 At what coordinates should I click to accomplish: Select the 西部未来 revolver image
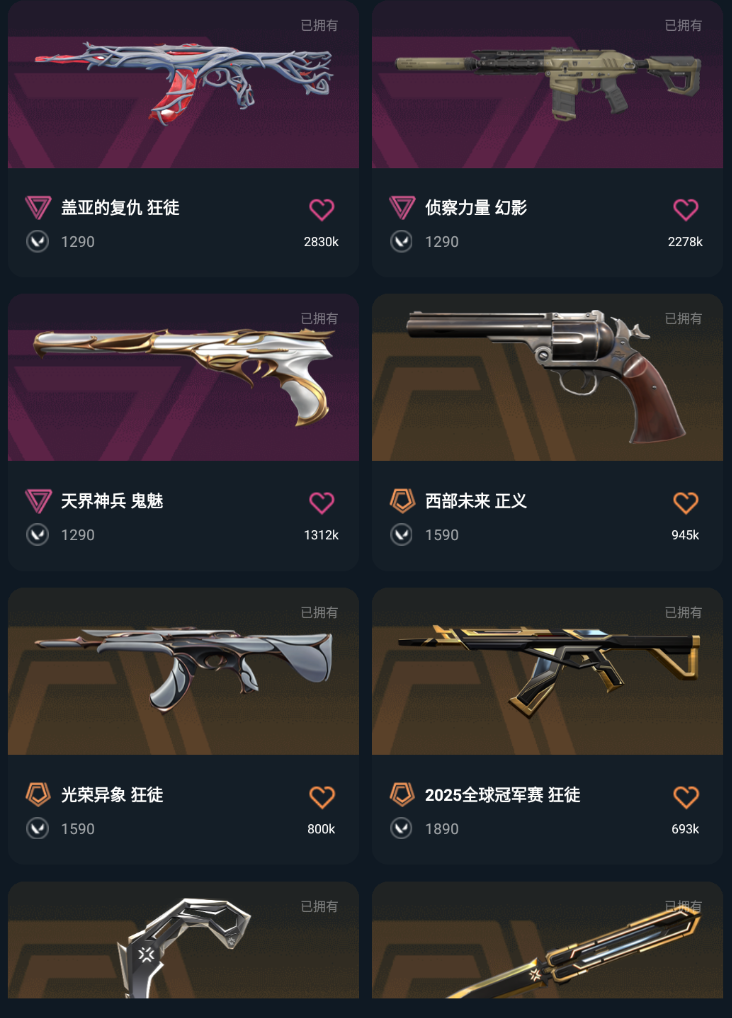pyautogui.click(x=547, y=377)
